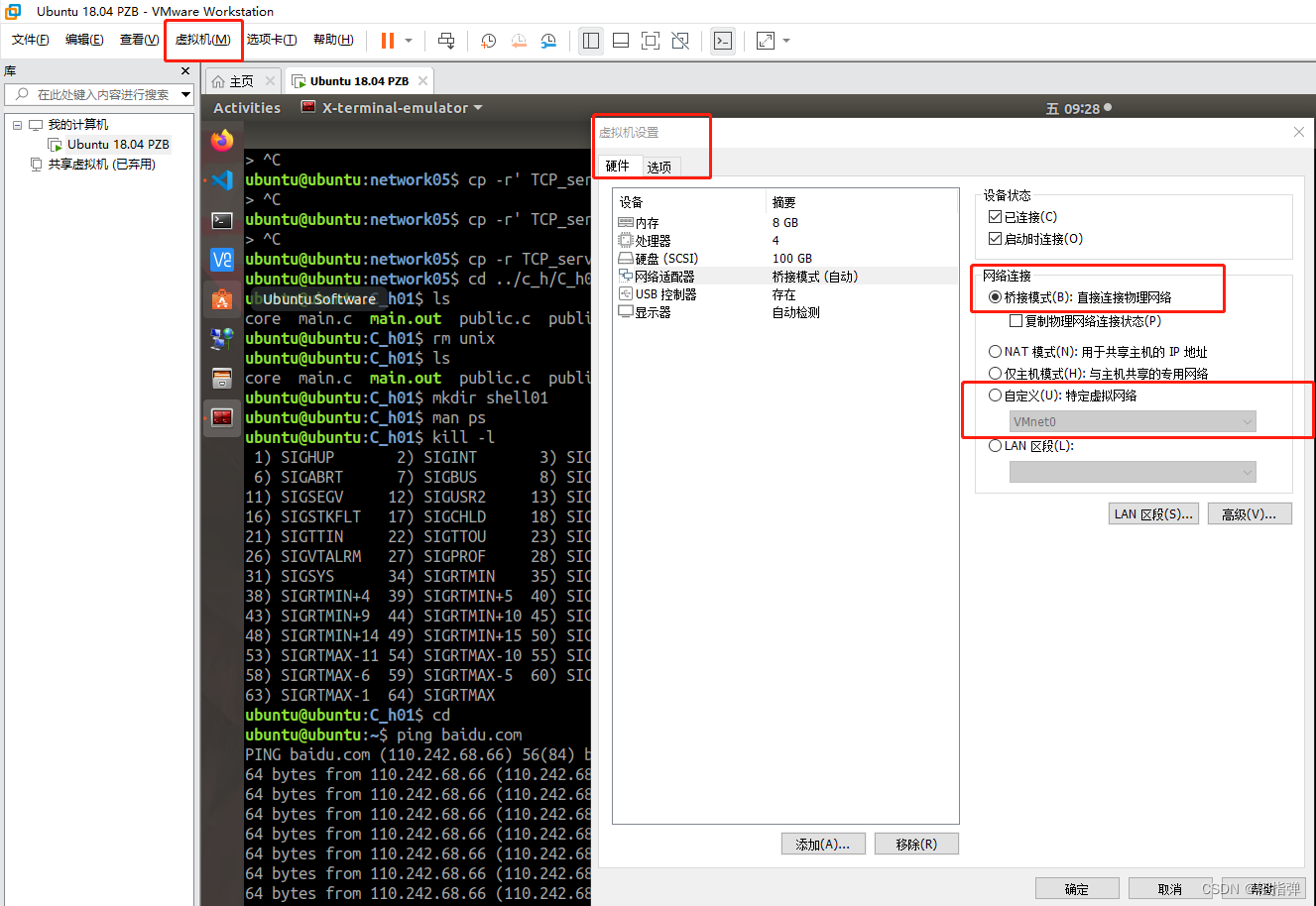Image resolution: width=1316 pixels, height=906 pixels.
Task: Check 复制物理网络连接状态(P) checkbox
Action: pos(1016,321)
